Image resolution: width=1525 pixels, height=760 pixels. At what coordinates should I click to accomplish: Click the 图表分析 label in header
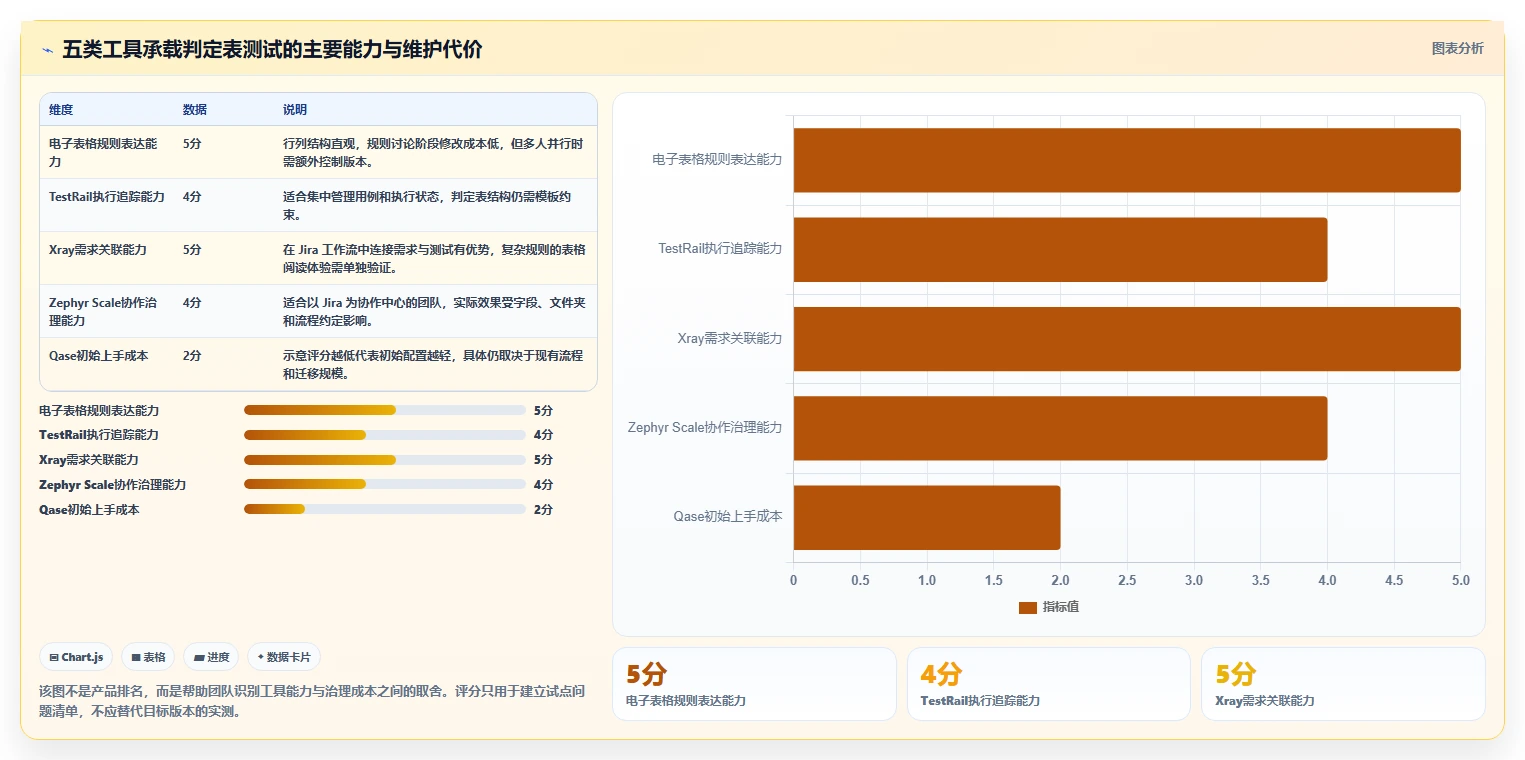point(1458,48)
